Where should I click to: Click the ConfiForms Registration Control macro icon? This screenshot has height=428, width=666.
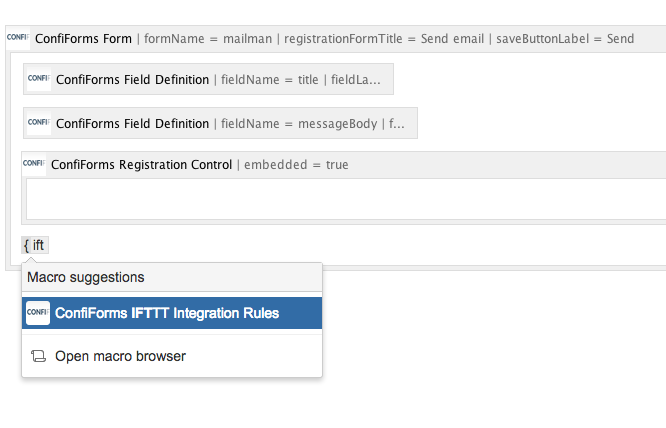(x=33, y=164)
